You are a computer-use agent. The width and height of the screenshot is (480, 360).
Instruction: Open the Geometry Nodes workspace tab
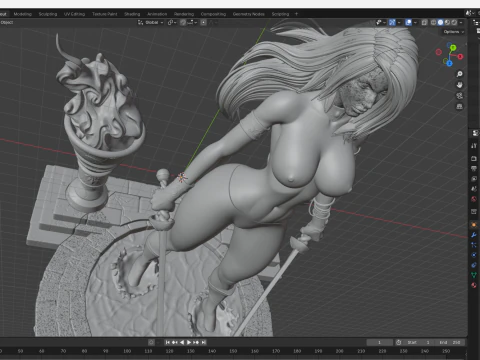pyautogui.click(x=249, y=14)
